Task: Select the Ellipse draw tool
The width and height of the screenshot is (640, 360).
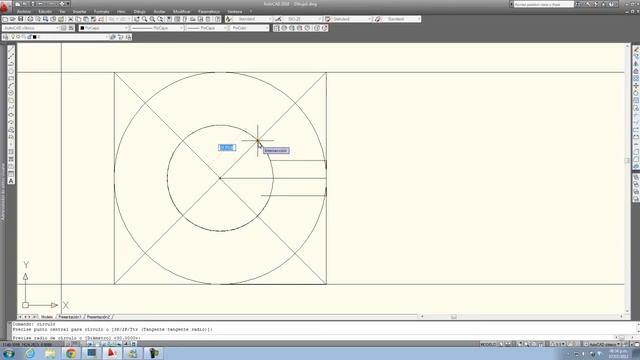Action: coord(11,115)
